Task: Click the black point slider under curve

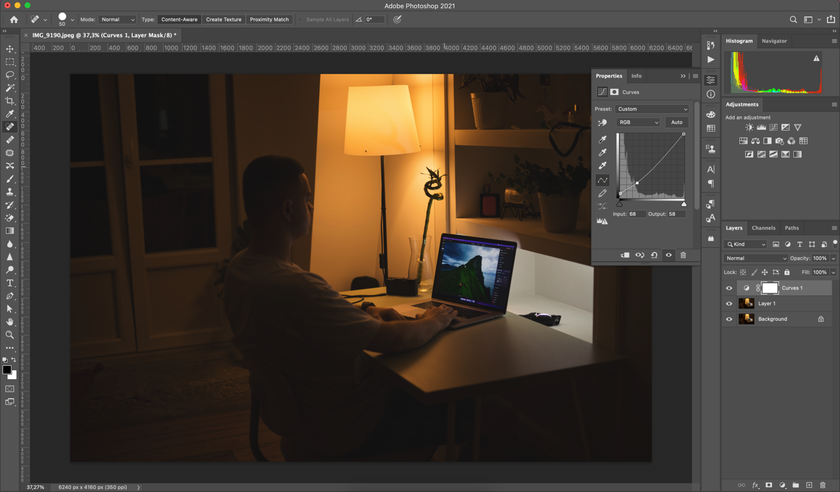Action: [619, 204]
